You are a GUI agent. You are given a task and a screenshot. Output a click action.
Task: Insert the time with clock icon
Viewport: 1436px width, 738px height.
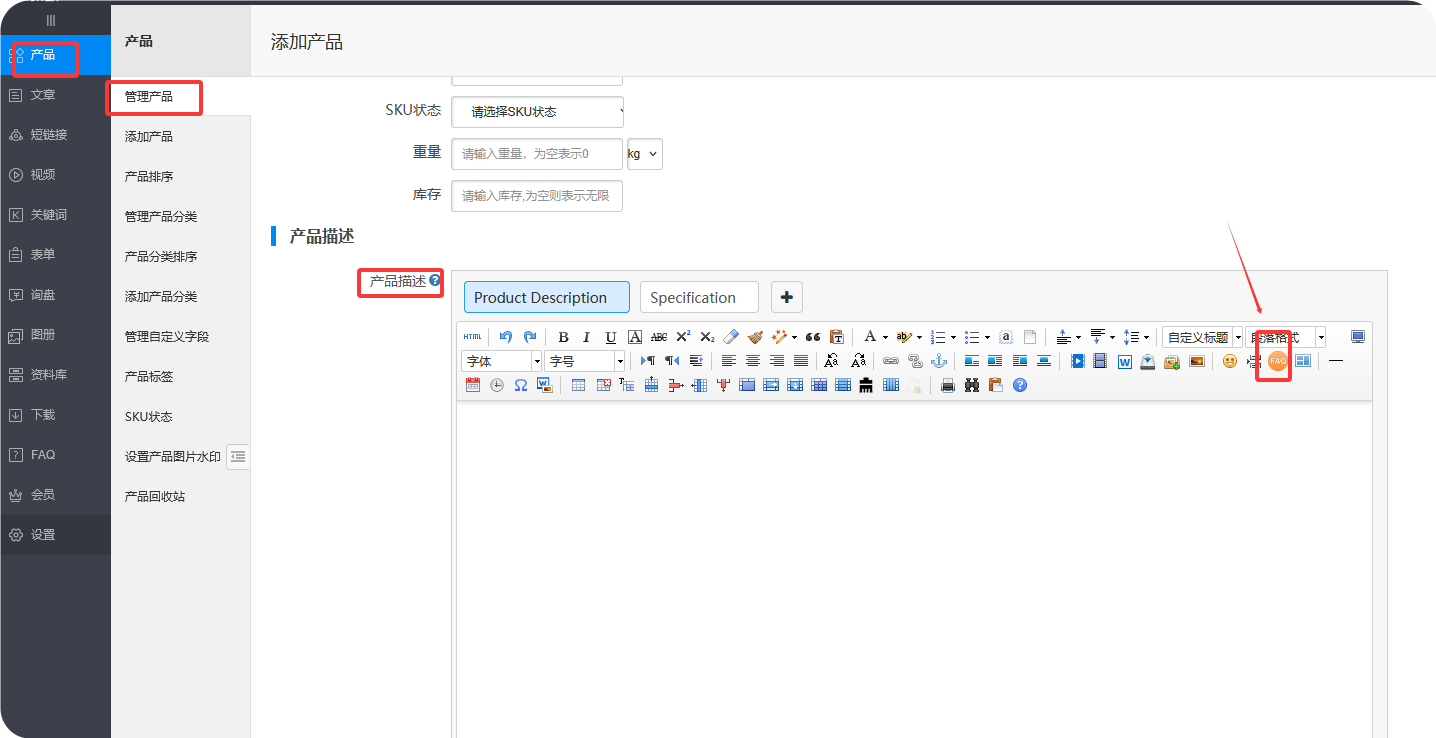(497, 385)
